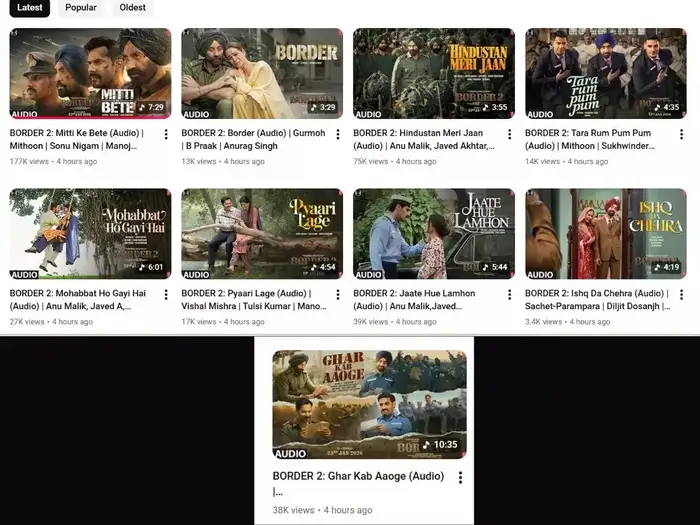Image resolution: width=700 pixels, height=525 pixels.
Task: Play the Ghar Kab Aaoge thumbnail
Action: click(x=369, y=404)
